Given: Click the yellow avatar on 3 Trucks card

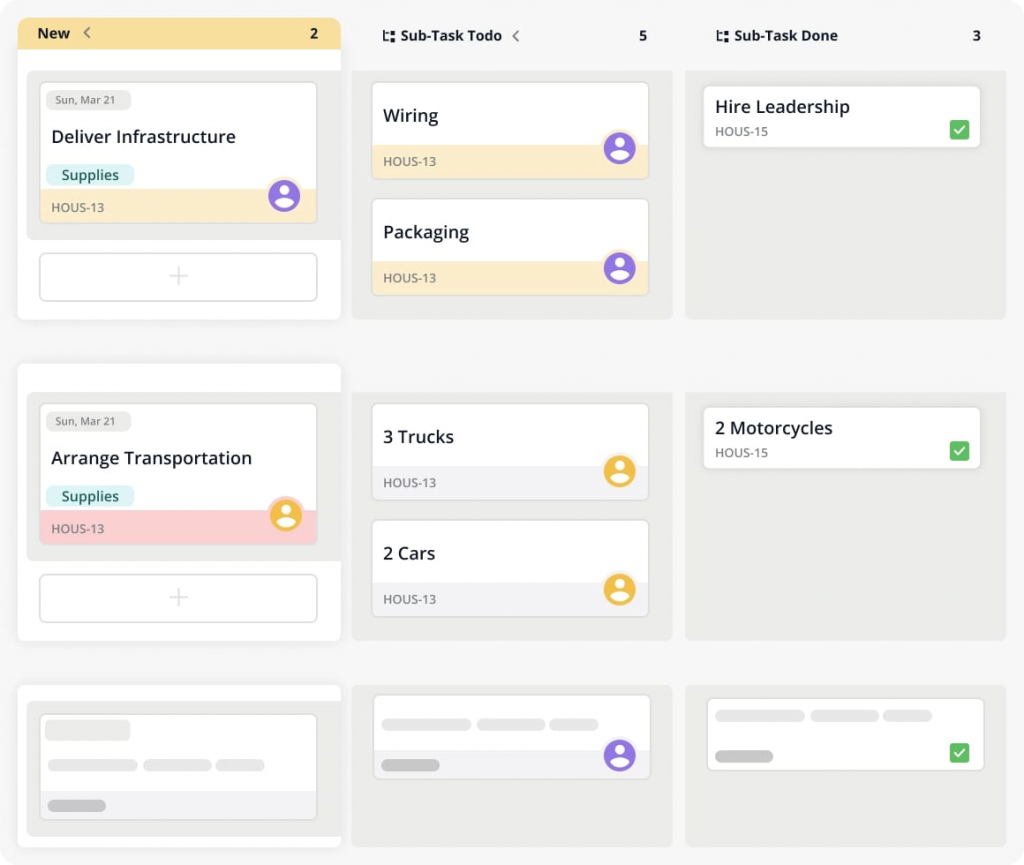Looking at the screenshot, I should (619, 471).
